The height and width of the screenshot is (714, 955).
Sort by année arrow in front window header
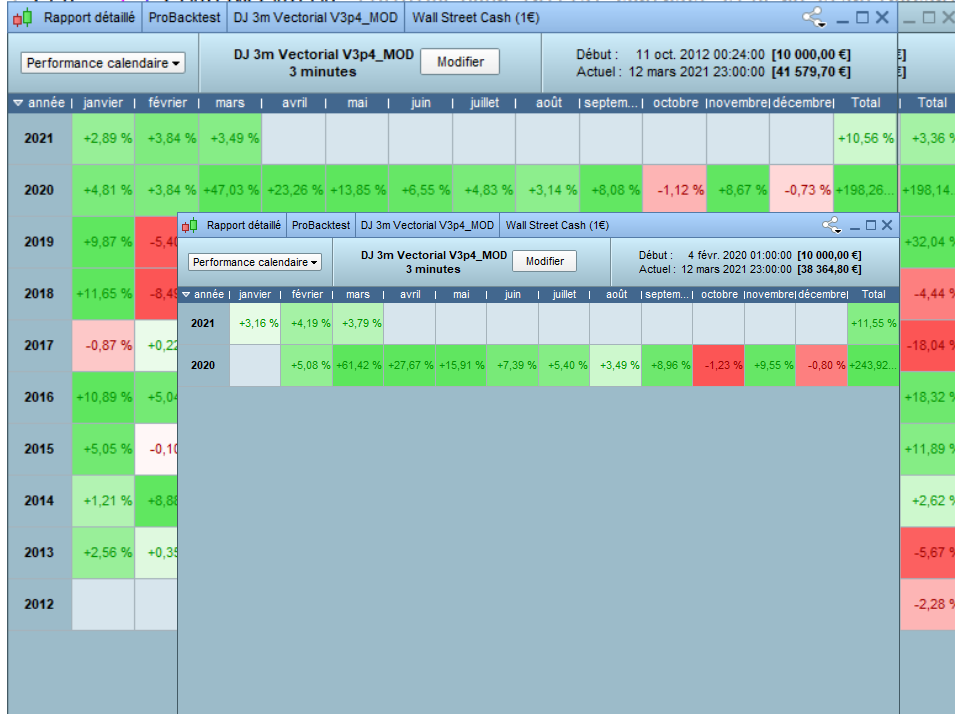tap(186, 295)
